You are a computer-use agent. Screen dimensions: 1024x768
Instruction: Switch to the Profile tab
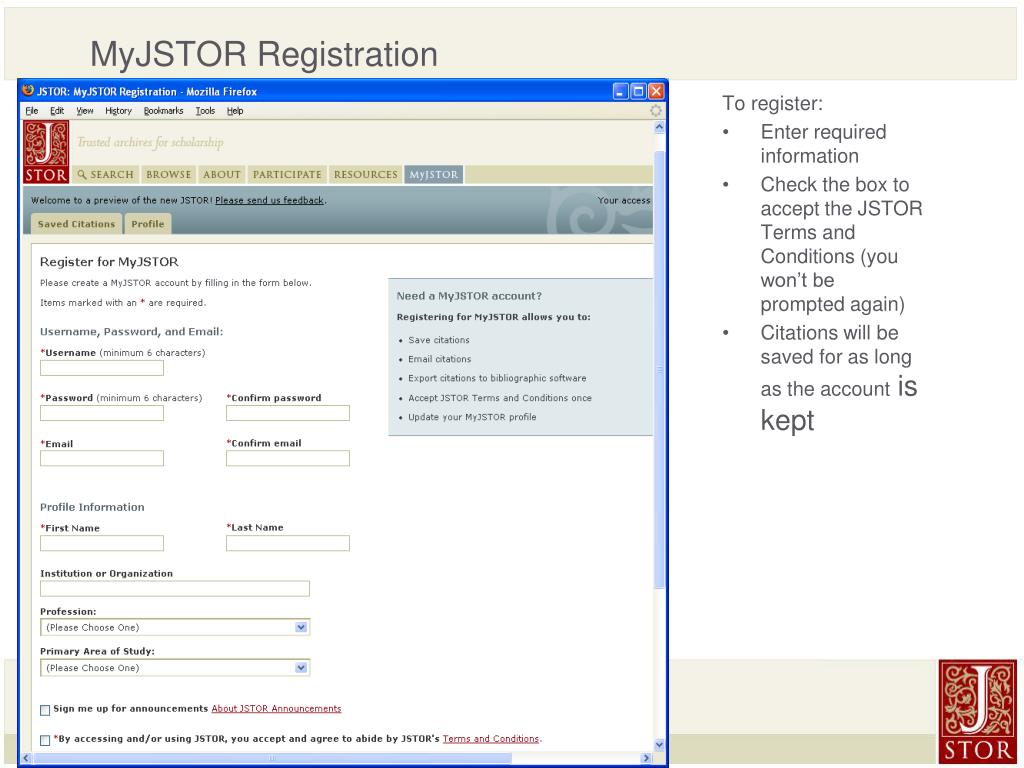click(148, 224)
